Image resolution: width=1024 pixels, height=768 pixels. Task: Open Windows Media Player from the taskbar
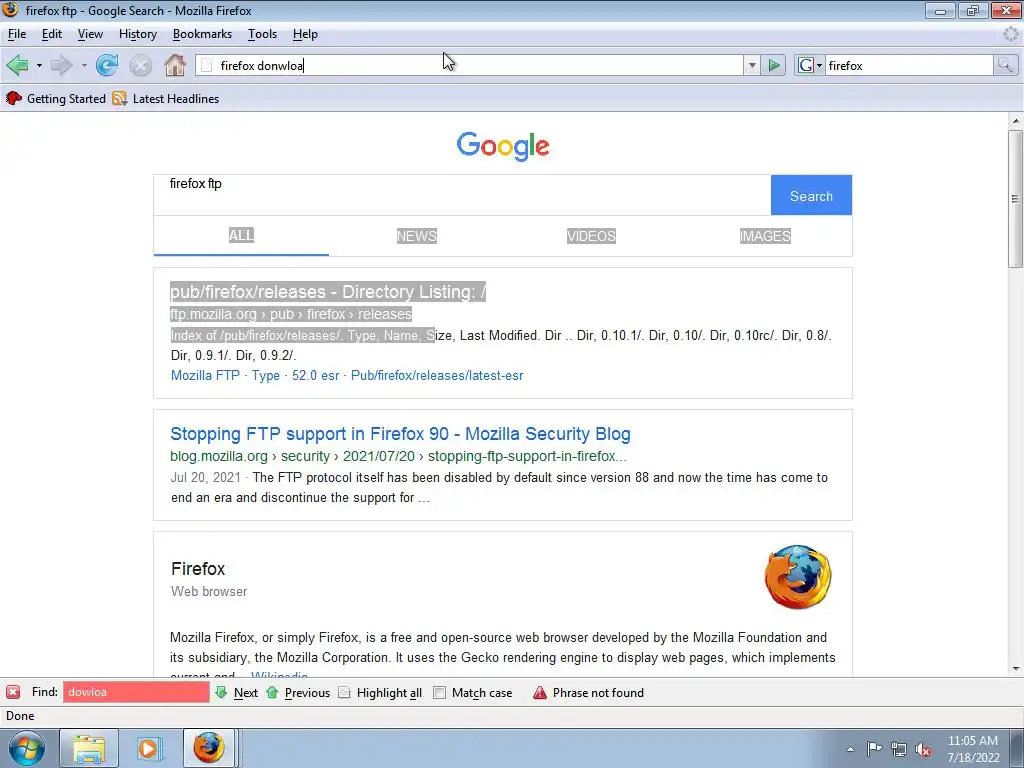coord(148,748)
